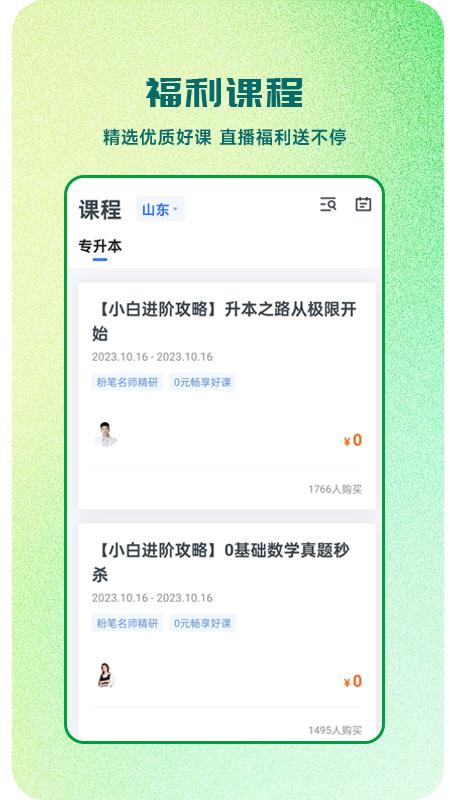
Task: Open the 0基础数学真题秒杀 course card
Action: (x=227, y=632)
